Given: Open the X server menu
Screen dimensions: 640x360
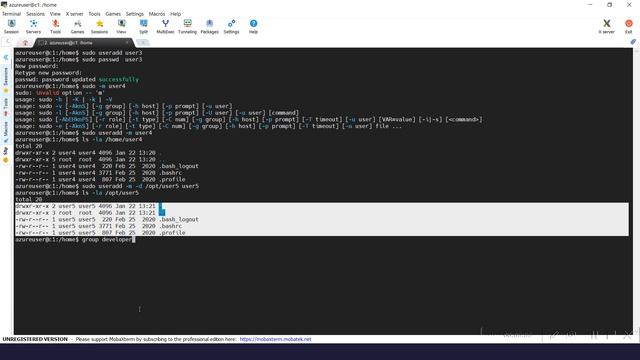Looking at the screenshot, I should point(74,14).
